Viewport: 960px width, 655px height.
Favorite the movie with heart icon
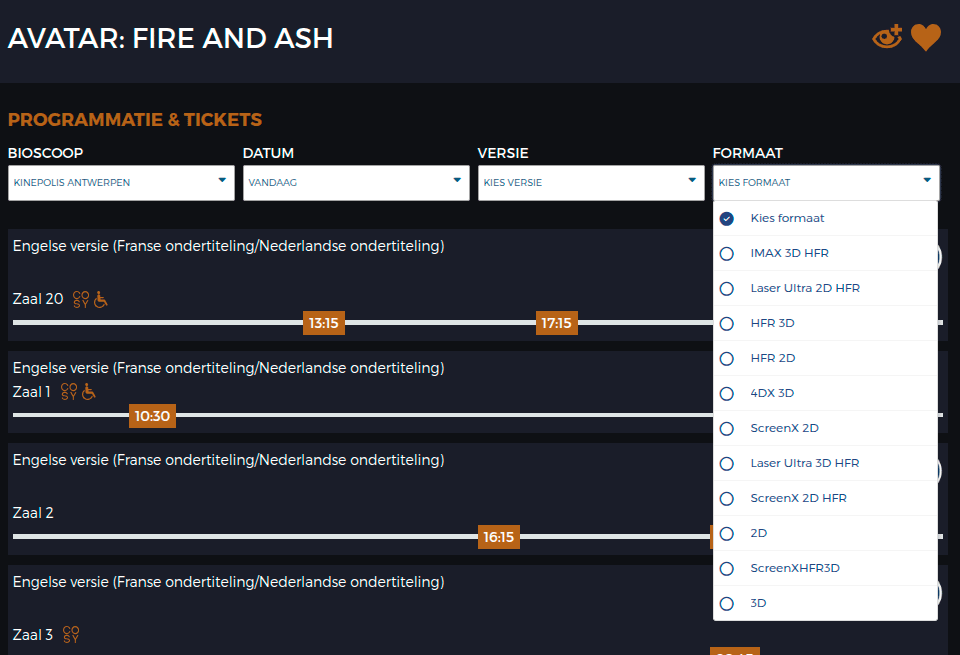[x=926, y=38]
